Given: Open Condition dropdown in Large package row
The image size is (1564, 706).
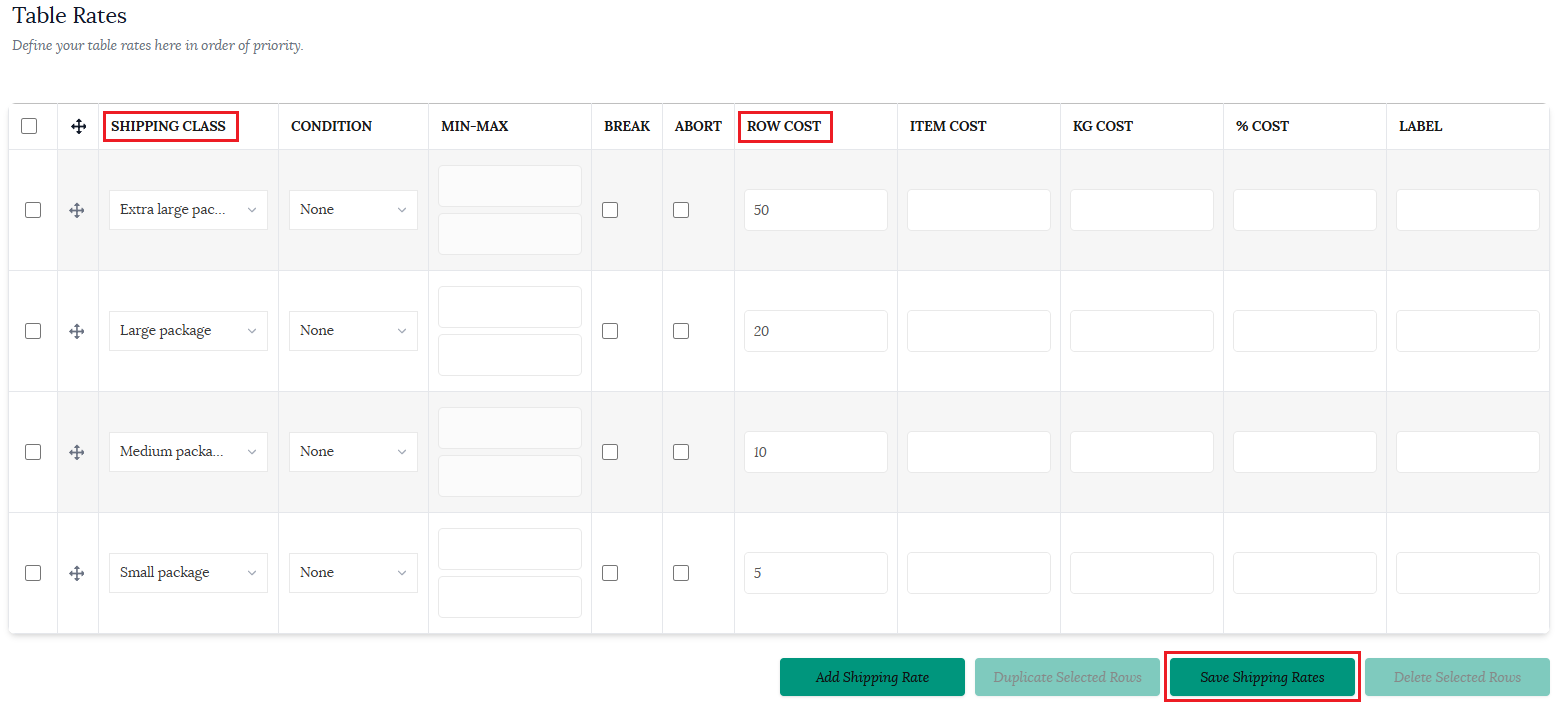Looking at the screenshot, I should pos(353,331).
